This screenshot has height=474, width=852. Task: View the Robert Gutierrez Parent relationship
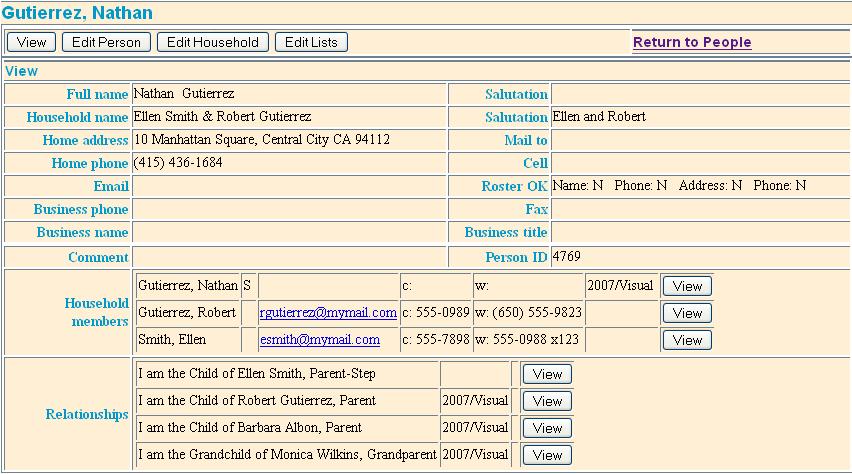point(547,401)
